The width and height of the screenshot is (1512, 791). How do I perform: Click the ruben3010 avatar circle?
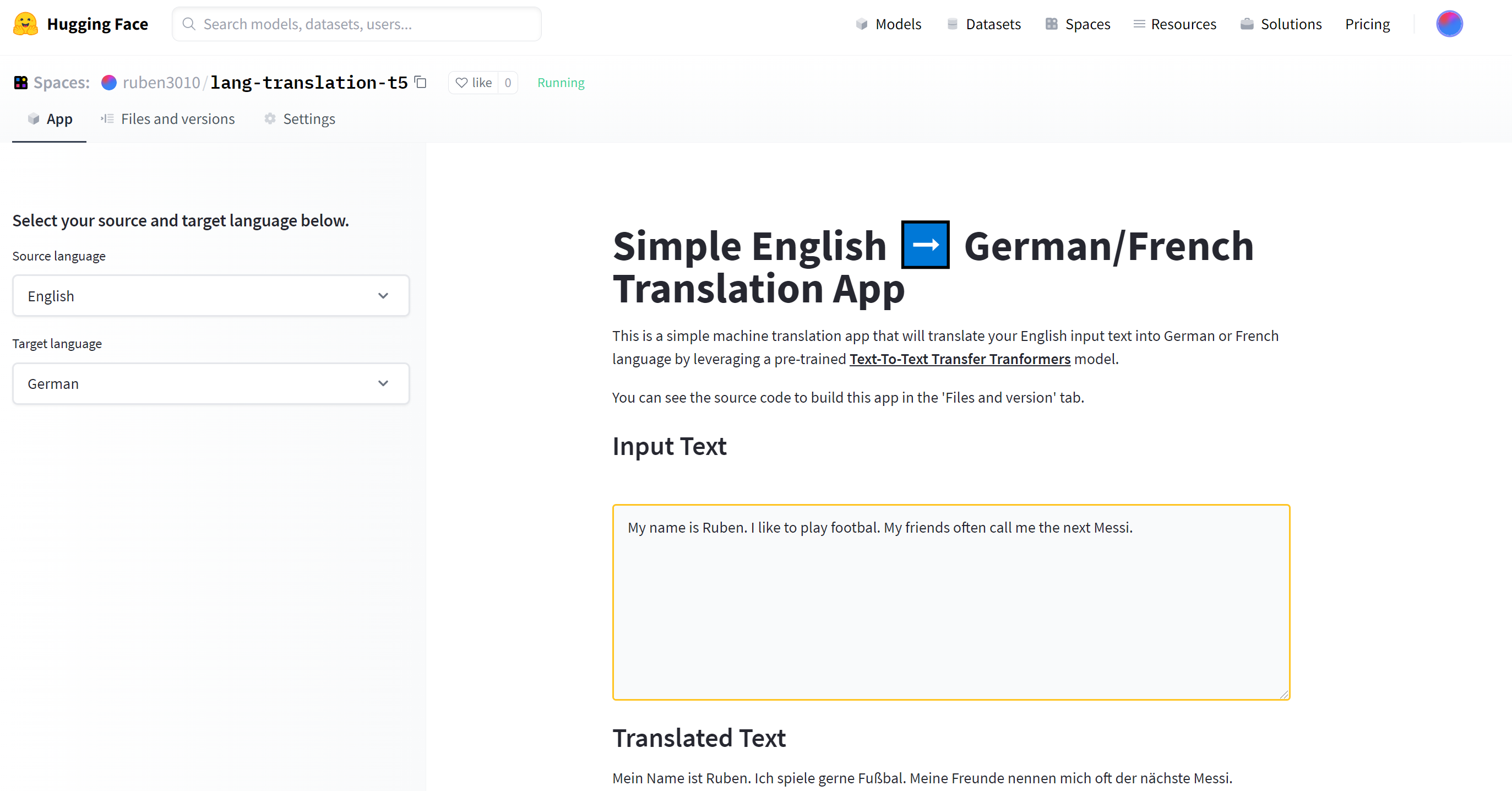[x=108, y=83]
